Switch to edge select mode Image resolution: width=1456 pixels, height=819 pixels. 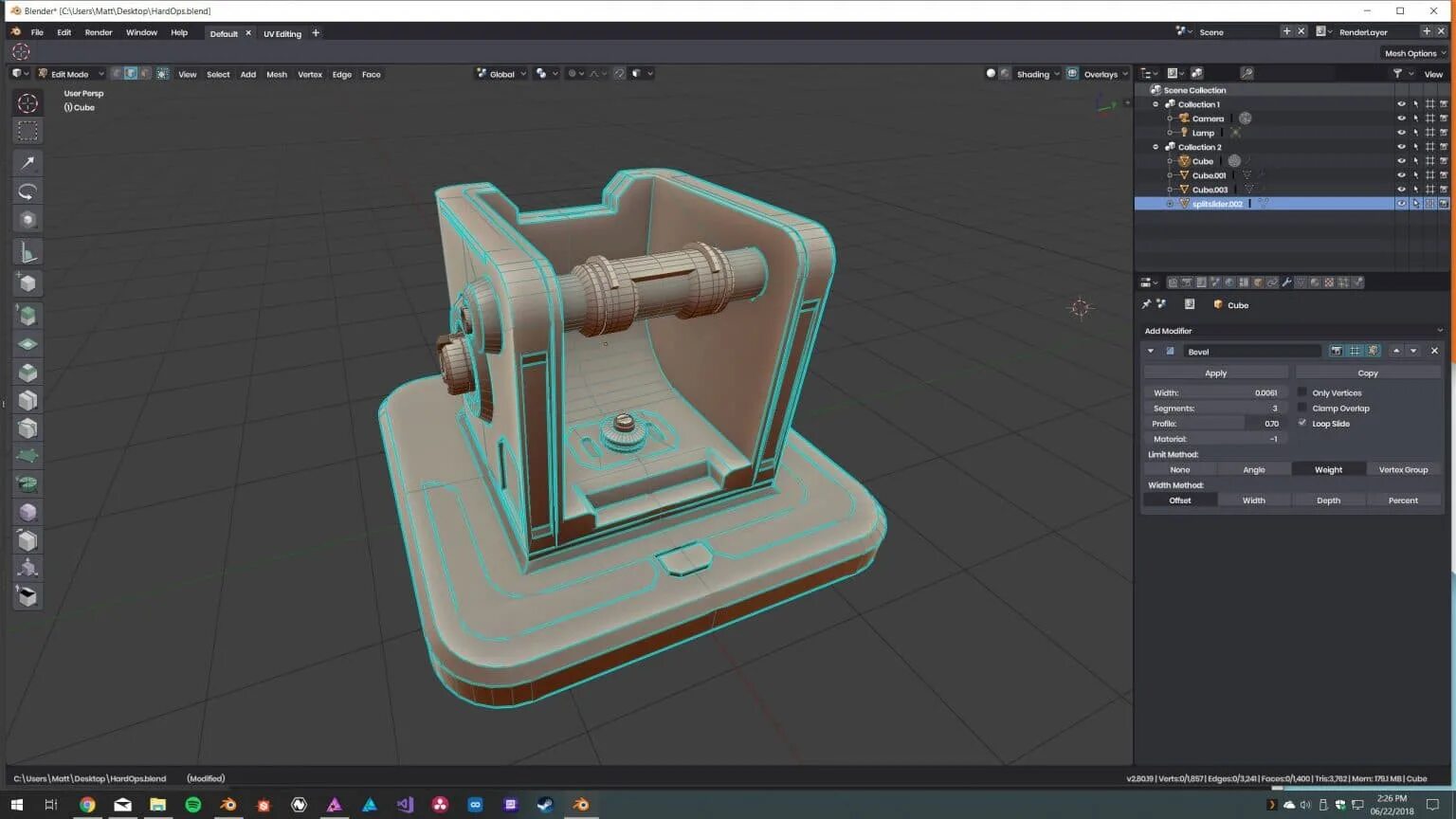click(x=131, y=74)
